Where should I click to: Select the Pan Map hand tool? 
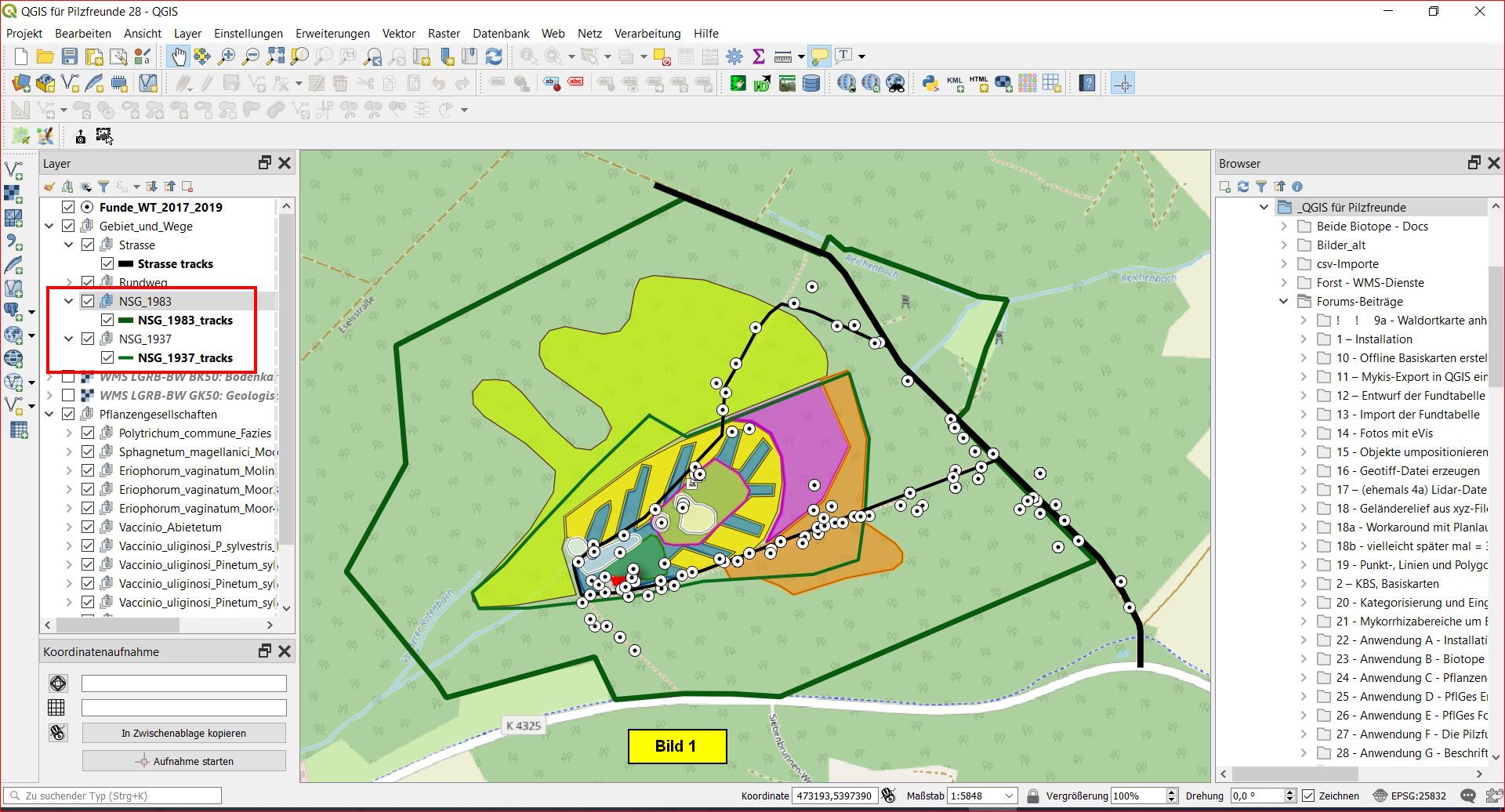pyautogui.click(x=178, y=56)
